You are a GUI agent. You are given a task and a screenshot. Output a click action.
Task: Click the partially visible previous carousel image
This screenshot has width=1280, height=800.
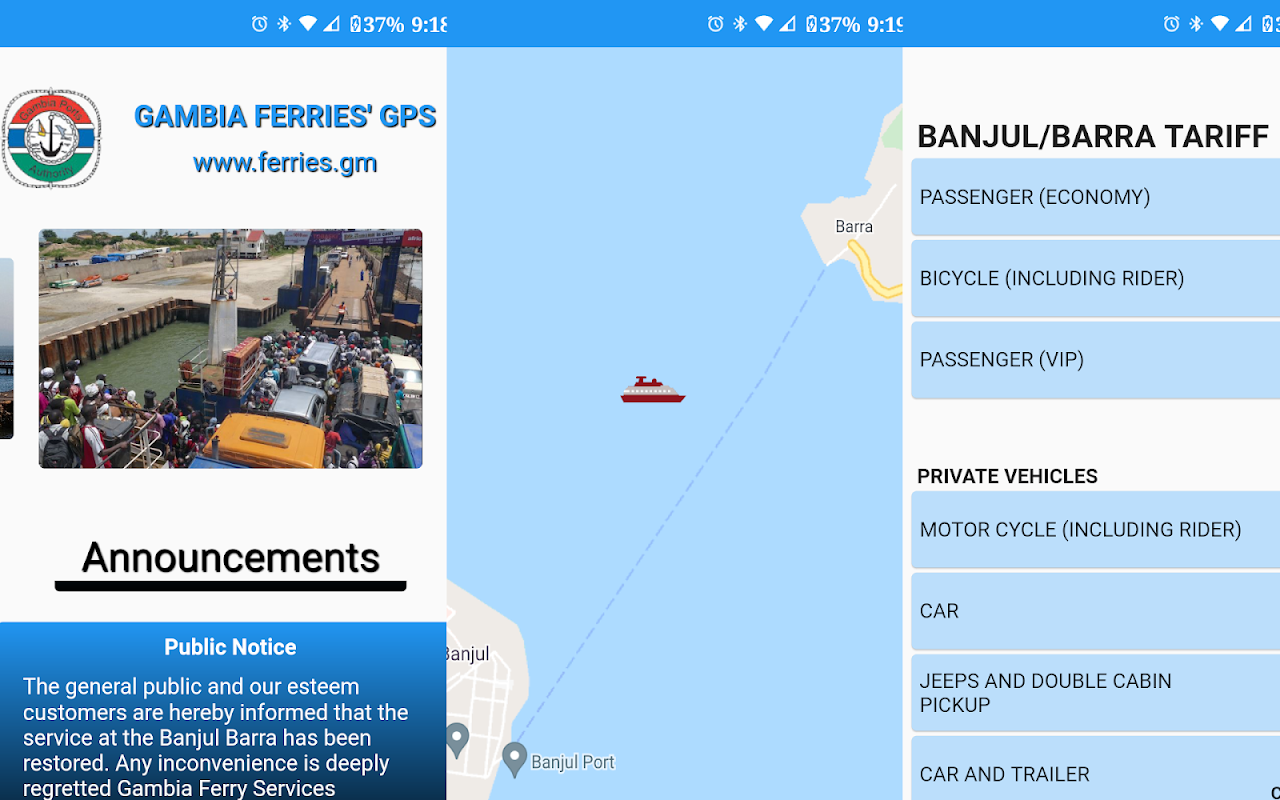[x=6, y=349]
